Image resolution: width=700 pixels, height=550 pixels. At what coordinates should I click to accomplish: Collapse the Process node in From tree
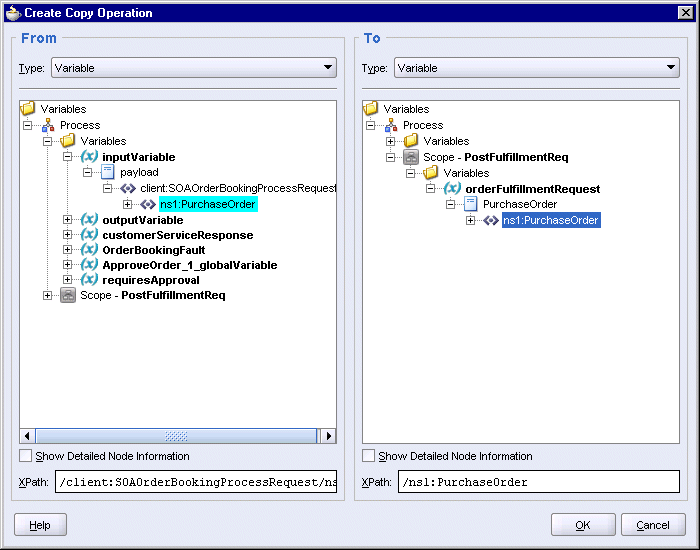pyautogui.click(x=28, y=125)
